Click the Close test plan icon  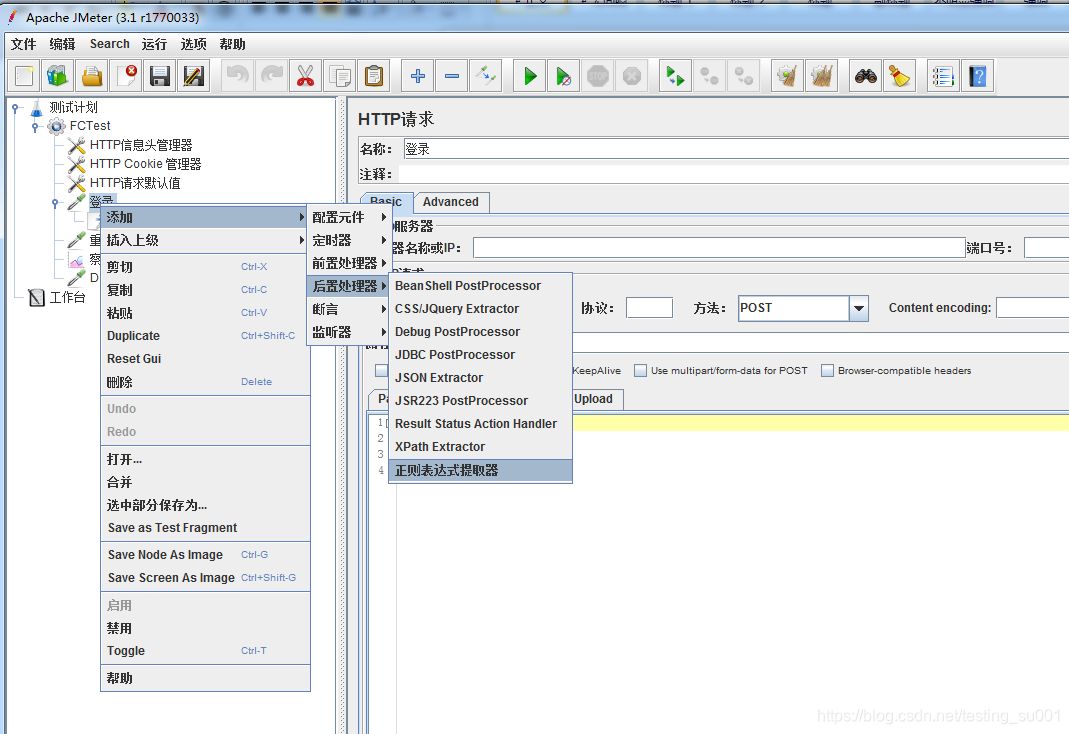tap(126, 76)
